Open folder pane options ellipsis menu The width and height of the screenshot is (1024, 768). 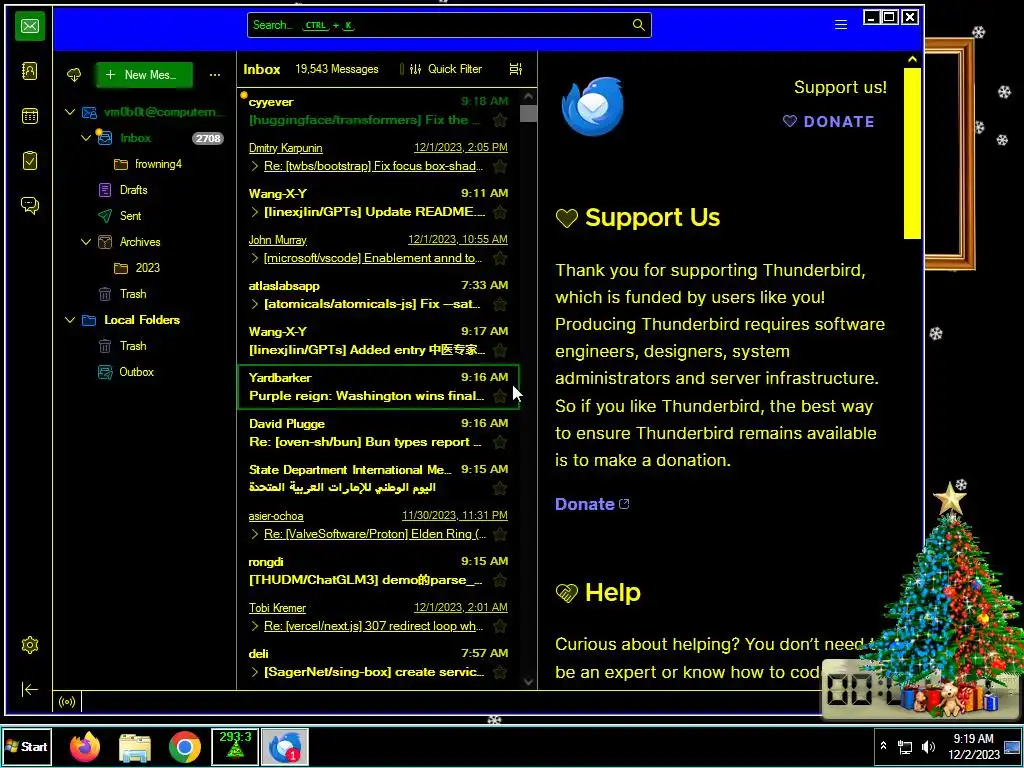(x=215, y=75)
